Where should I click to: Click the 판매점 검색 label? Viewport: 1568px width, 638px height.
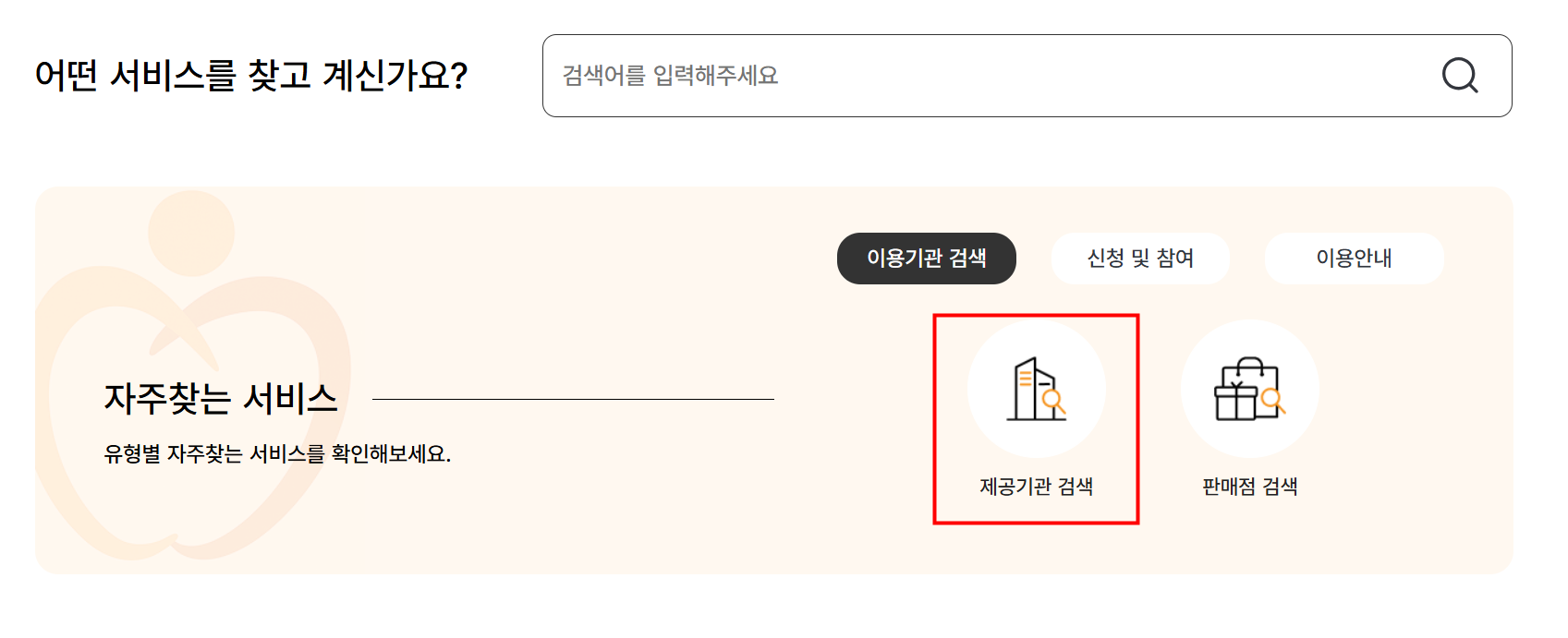[1249, 487]
